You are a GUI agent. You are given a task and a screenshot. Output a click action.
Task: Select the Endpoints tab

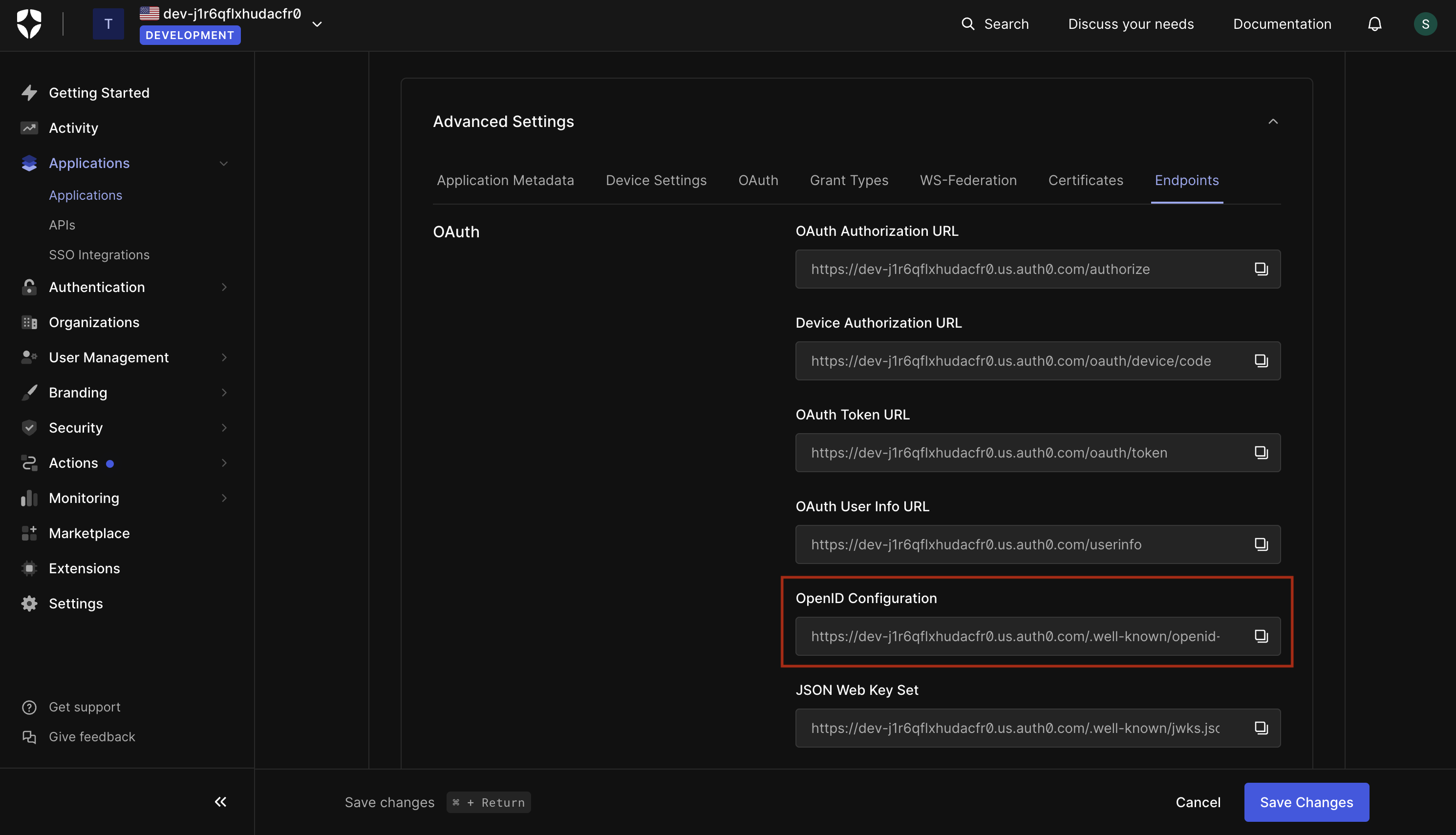click(x=1186, y=180)
